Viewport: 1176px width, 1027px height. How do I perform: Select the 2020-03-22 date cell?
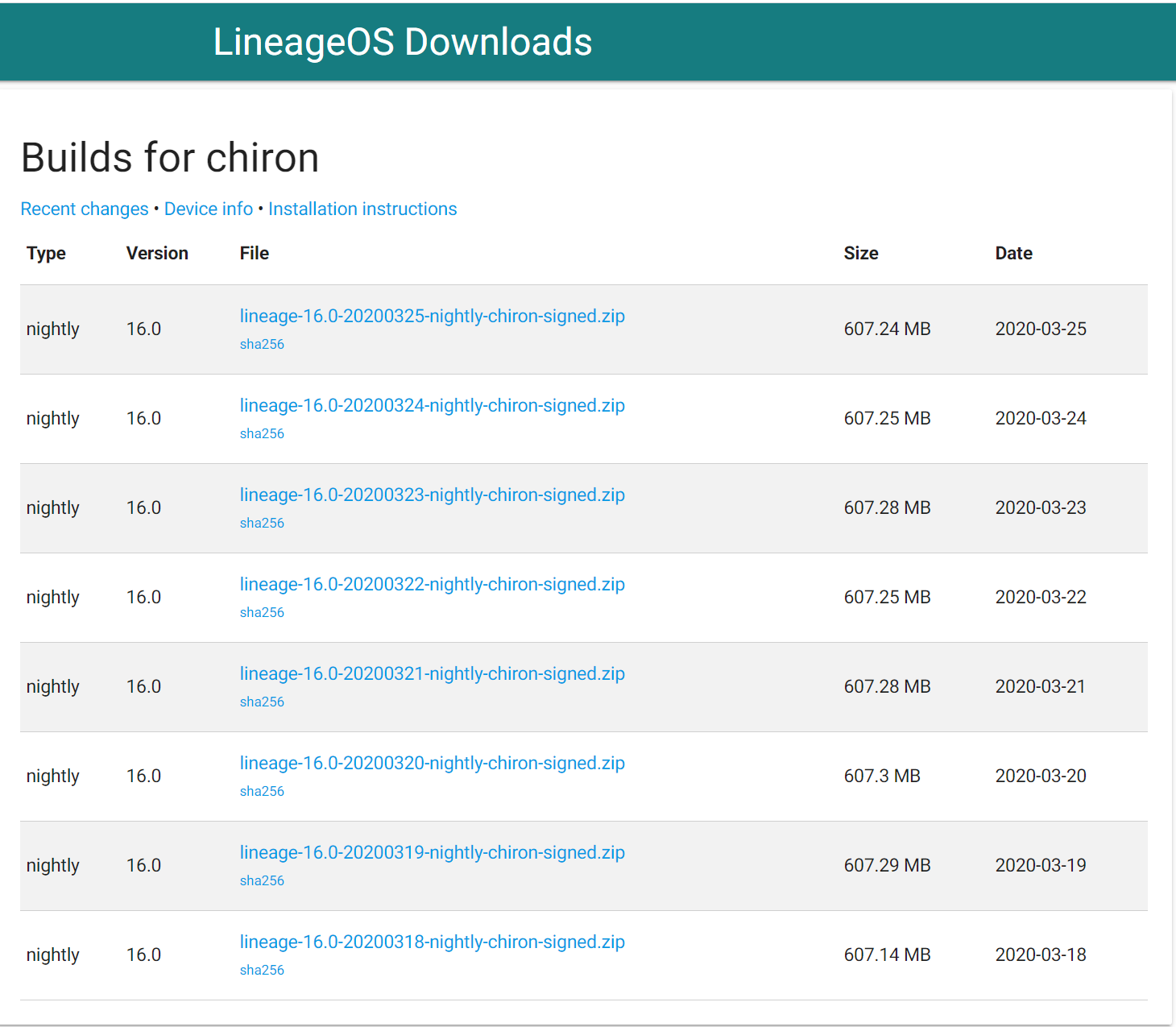pyautogui.click(x=1041, y=598)
